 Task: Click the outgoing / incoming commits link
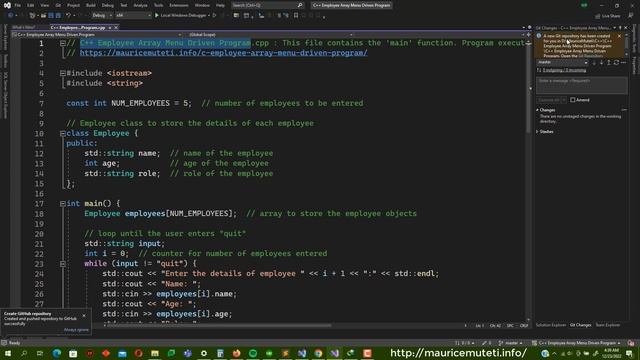[x=564, y=70]
